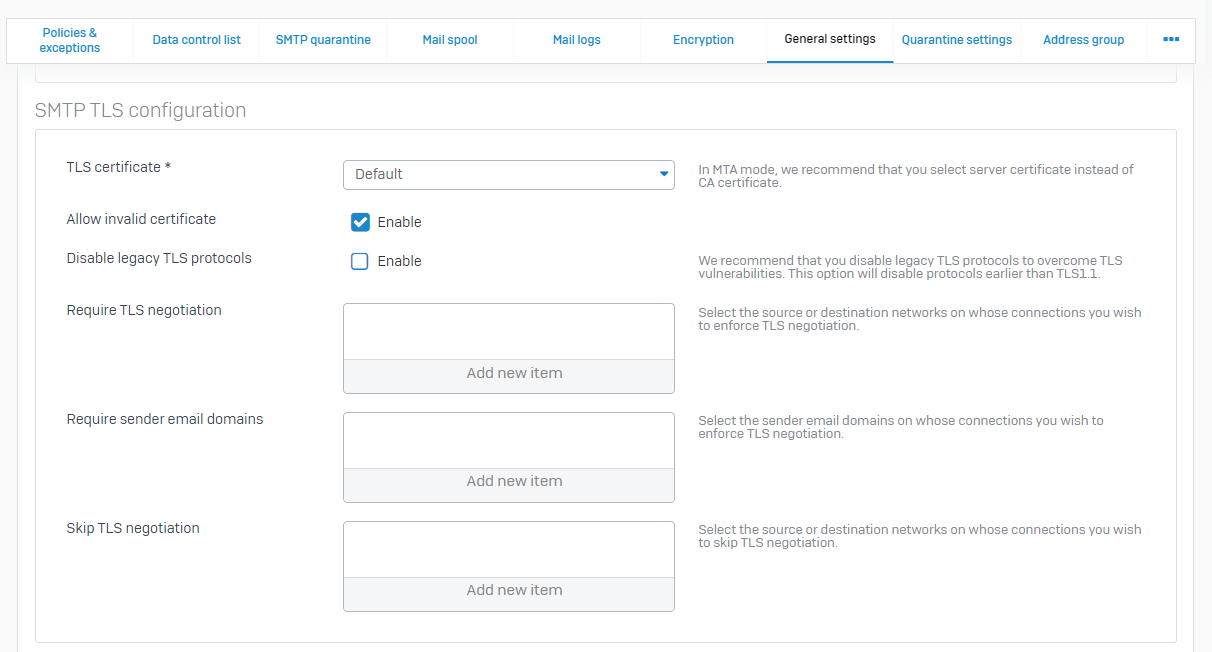Expand the TLS certificate dropdown arrow
Viewport: 1212px width, 652px height.
tap(663, 174)
